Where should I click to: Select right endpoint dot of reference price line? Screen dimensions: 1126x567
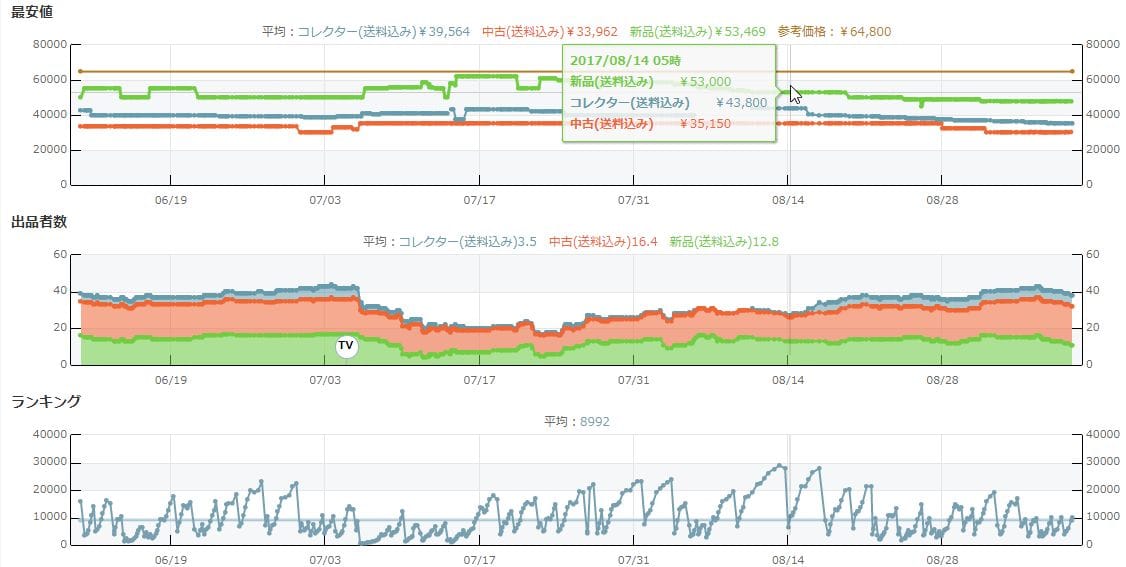[1072, 71]
